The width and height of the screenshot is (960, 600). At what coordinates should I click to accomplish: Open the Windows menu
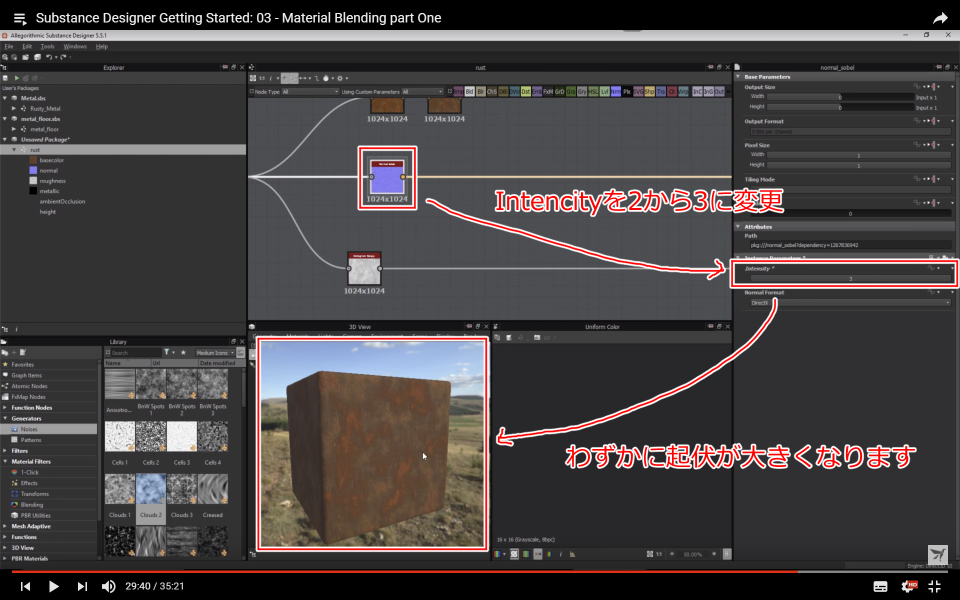(75, 47)
